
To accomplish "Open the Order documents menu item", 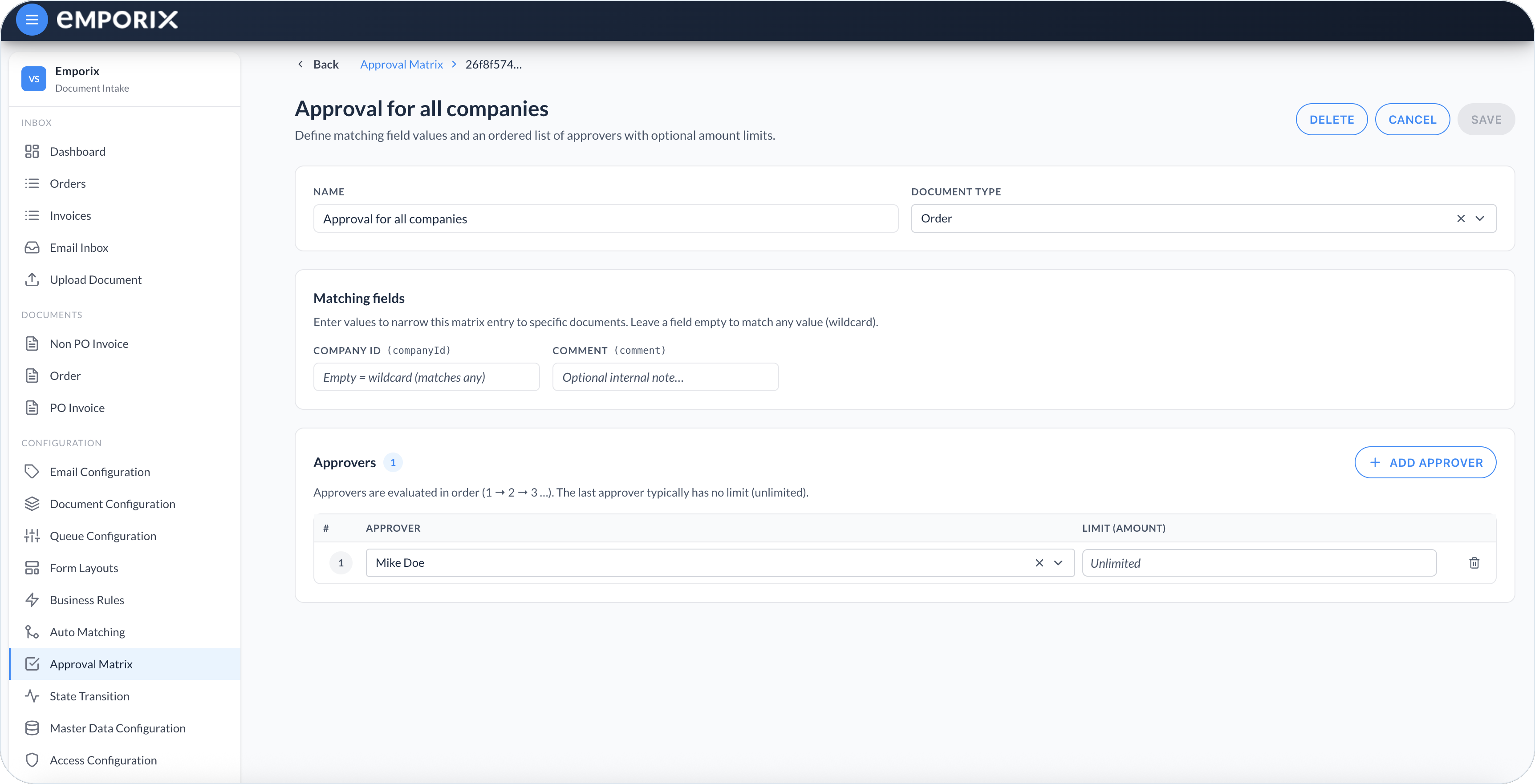I will pos(125,376).
